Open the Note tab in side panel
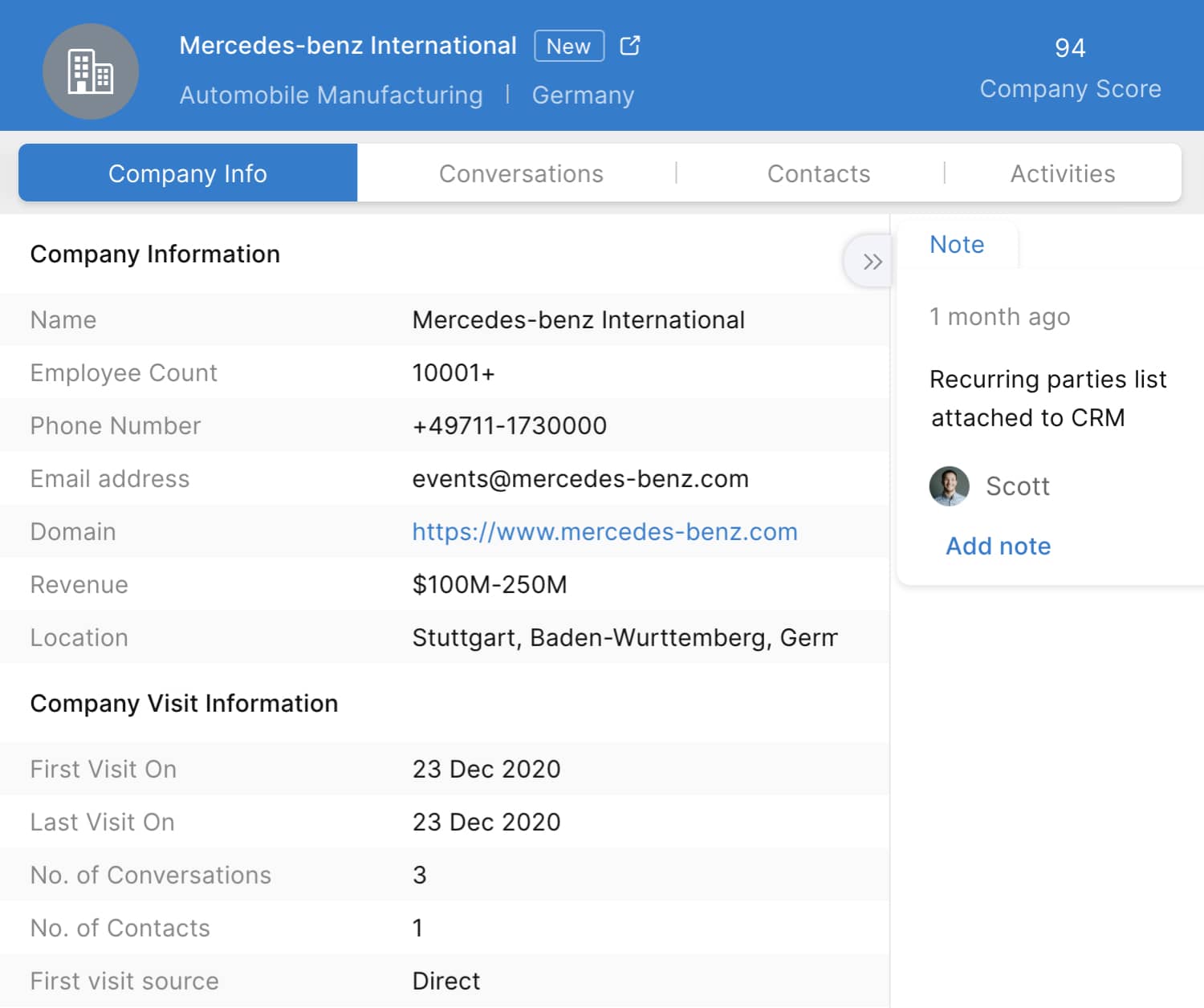The width and height of the screenshot is (1204, 1008). coord(957,245)
